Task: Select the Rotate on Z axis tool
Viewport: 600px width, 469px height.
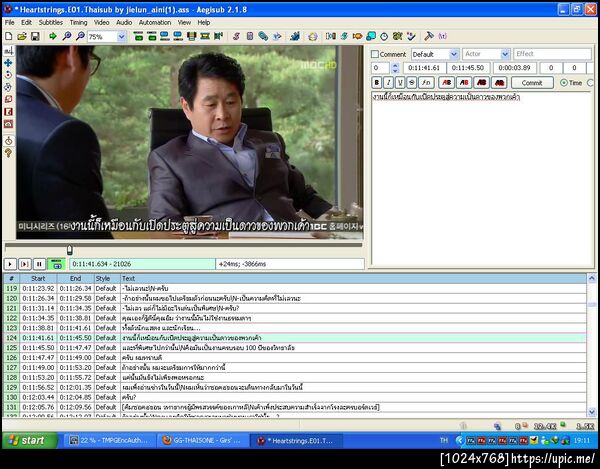Action: [x=8, y=75]
